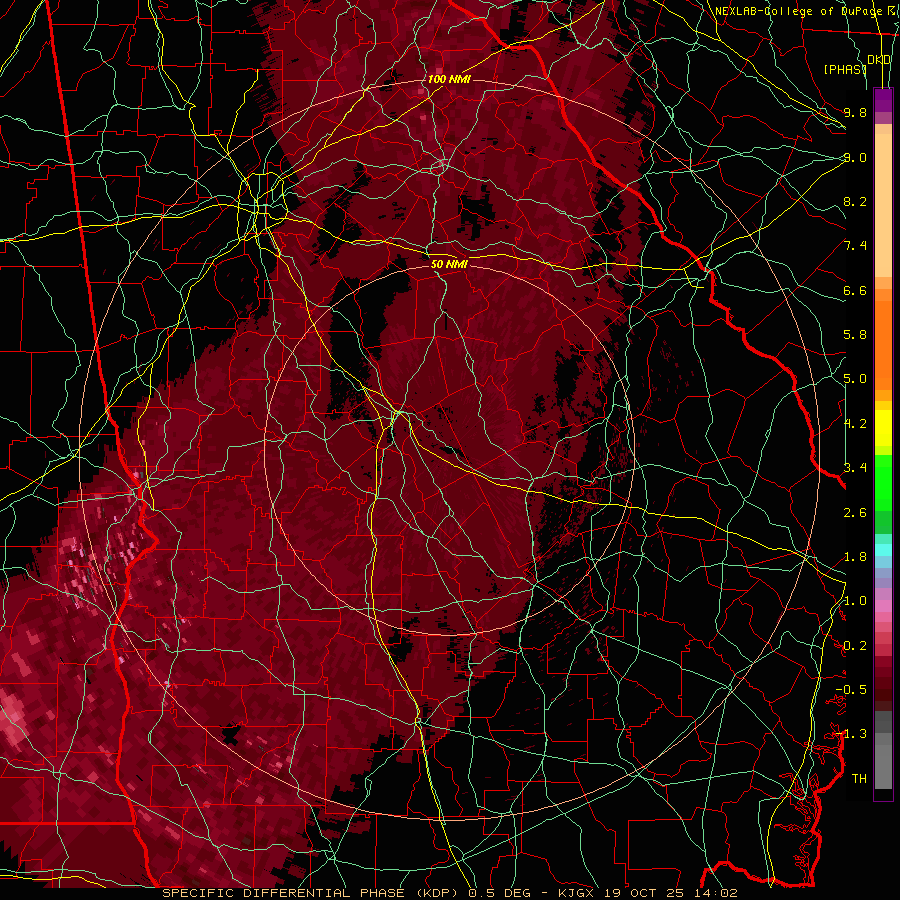Pick the peach swatch in the color bar

tap(883, 207)
